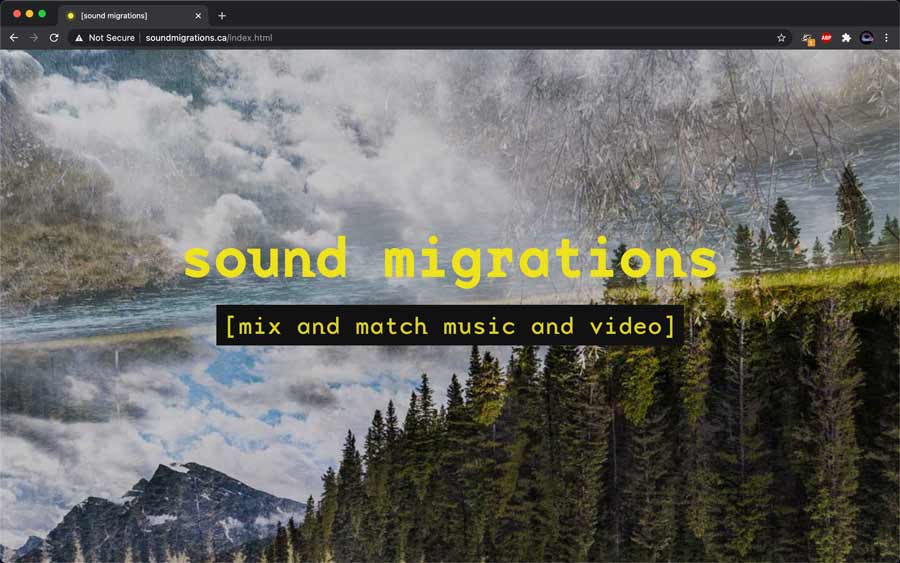
Task: Click [mix and match music and video] link
Action: pos(450,325)
